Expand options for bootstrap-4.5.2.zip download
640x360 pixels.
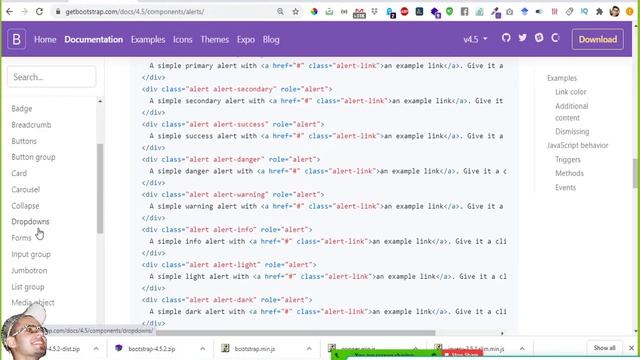tap(202, 349)
